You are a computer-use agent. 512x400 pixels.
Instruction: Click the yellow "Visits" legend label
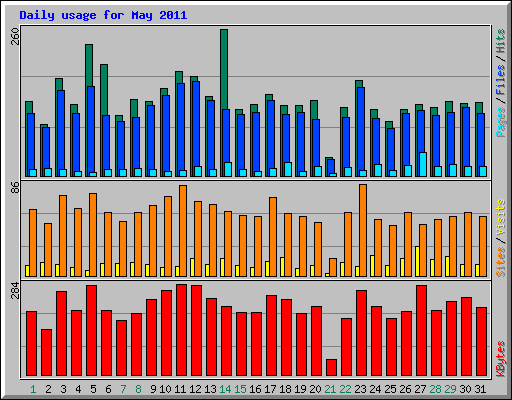coord(501,217)
